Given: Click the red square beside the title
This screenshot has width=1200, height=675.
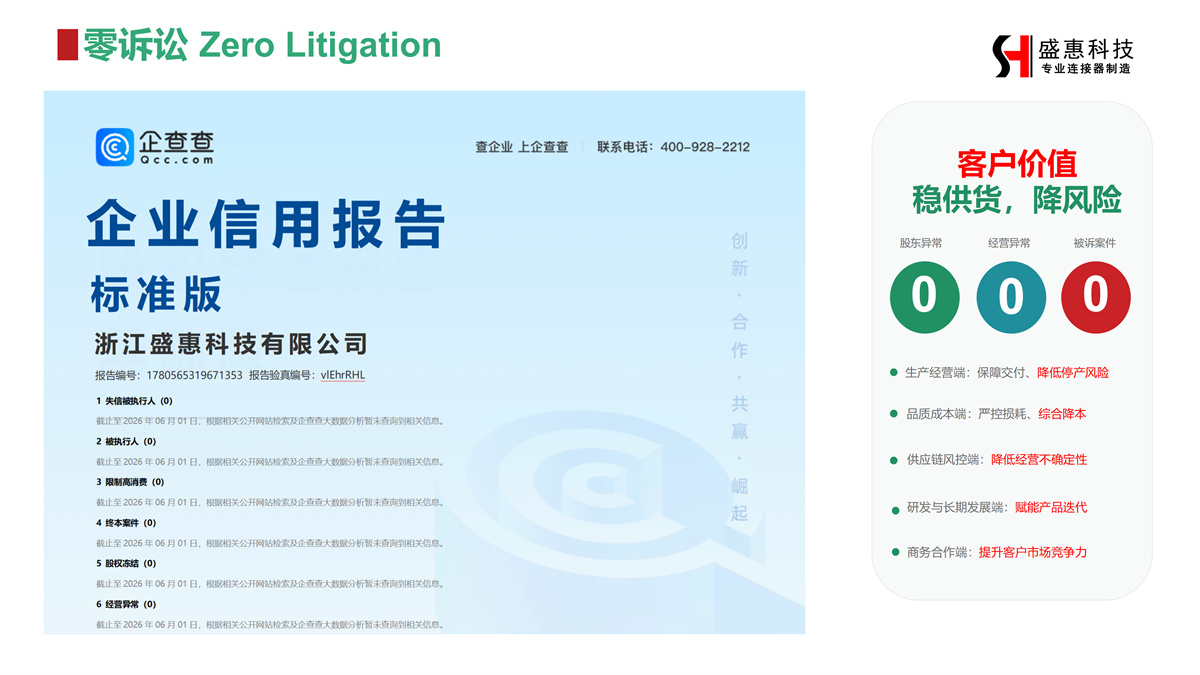Looking at the screenshot, I should click(67, 45).
